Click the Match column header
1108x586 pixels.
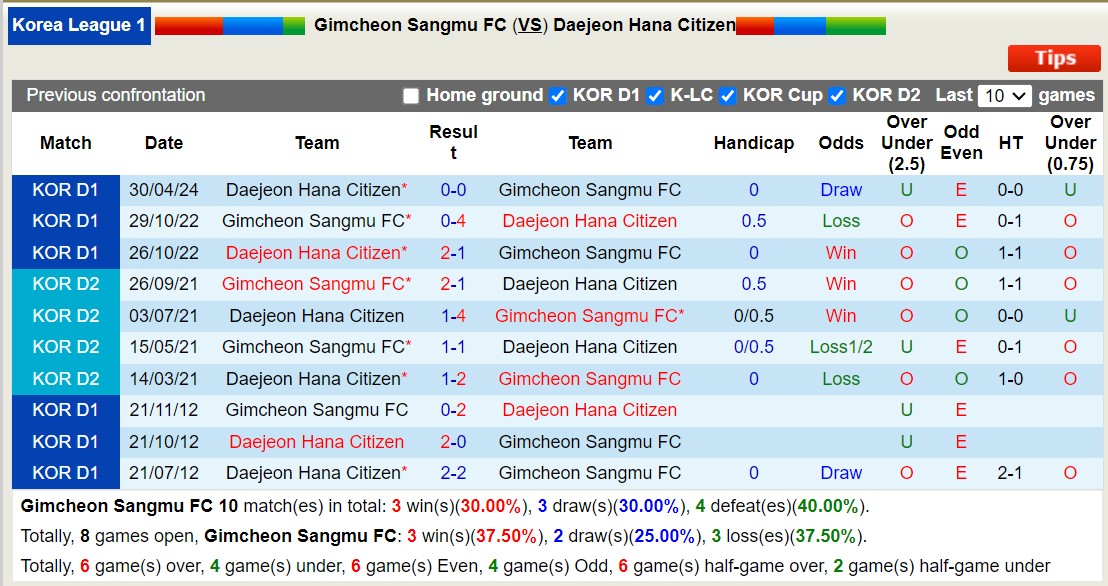tap(65, 143)
